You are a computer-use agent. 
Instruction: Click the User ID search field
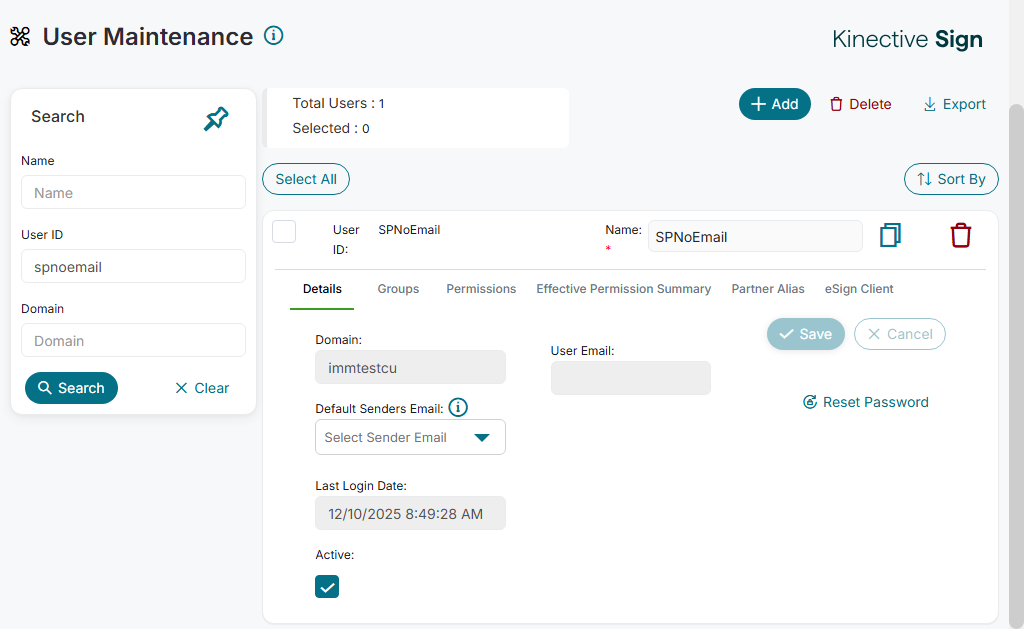pyautogui.click(x=133, y=267)
